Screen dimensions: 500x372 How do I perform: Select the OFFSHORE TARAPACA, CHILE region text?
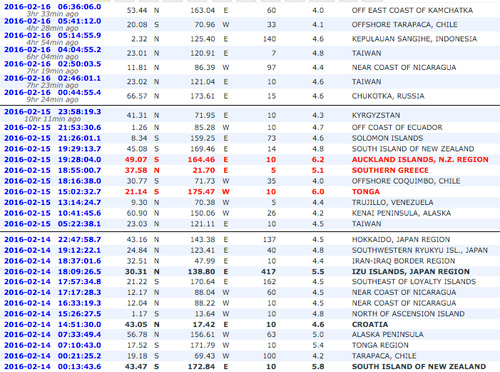click(405, 25)
